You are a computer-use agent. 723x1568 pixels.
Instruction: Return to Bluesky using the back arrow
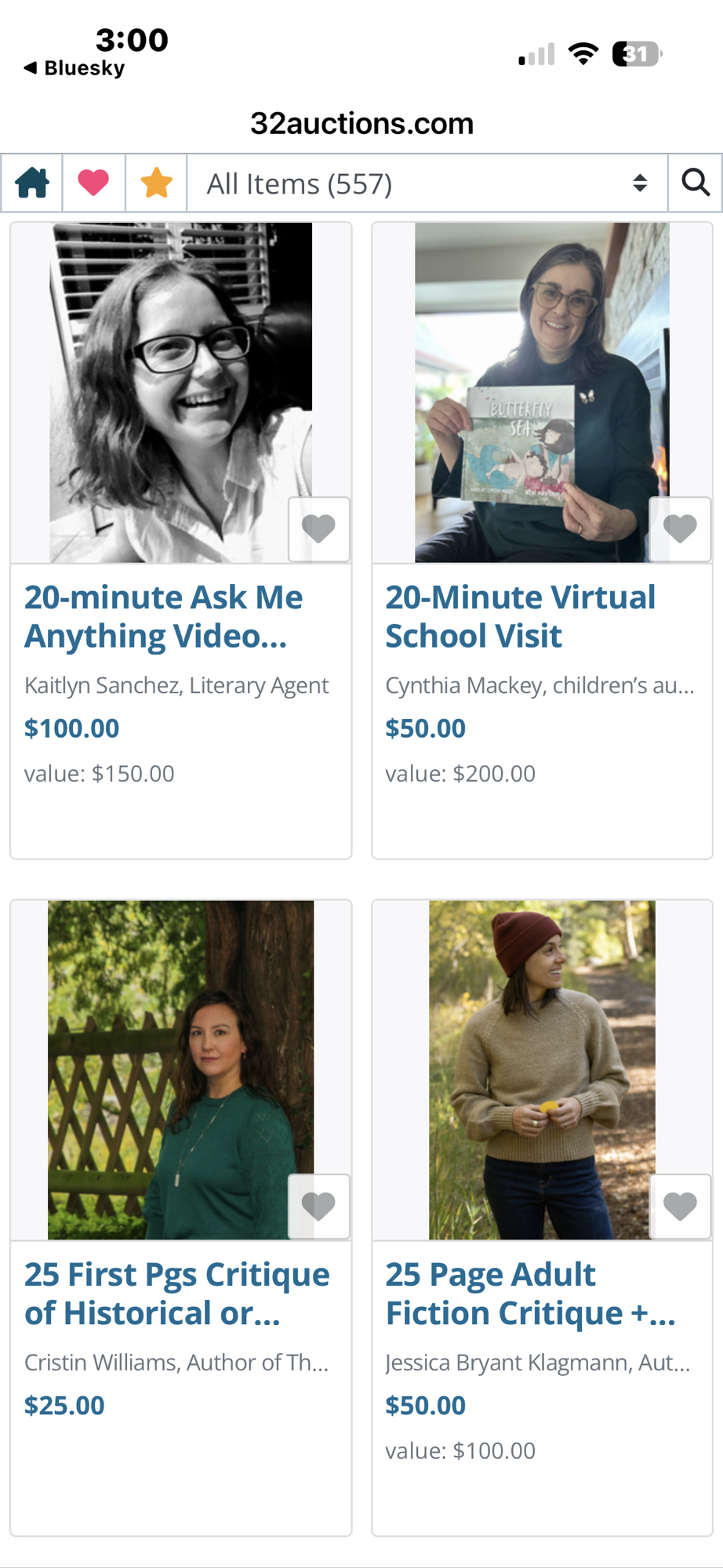74,68
